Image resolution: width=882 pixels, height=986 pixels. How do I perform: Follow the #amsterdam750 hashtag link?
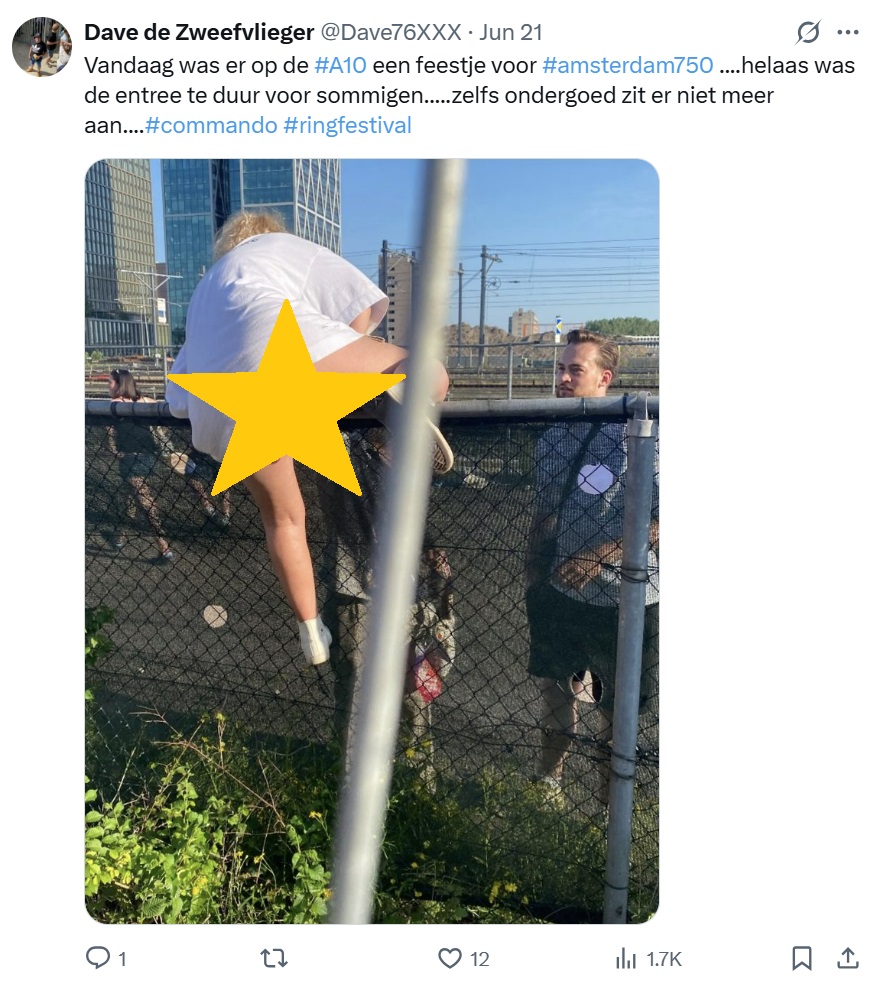point(628,65)
